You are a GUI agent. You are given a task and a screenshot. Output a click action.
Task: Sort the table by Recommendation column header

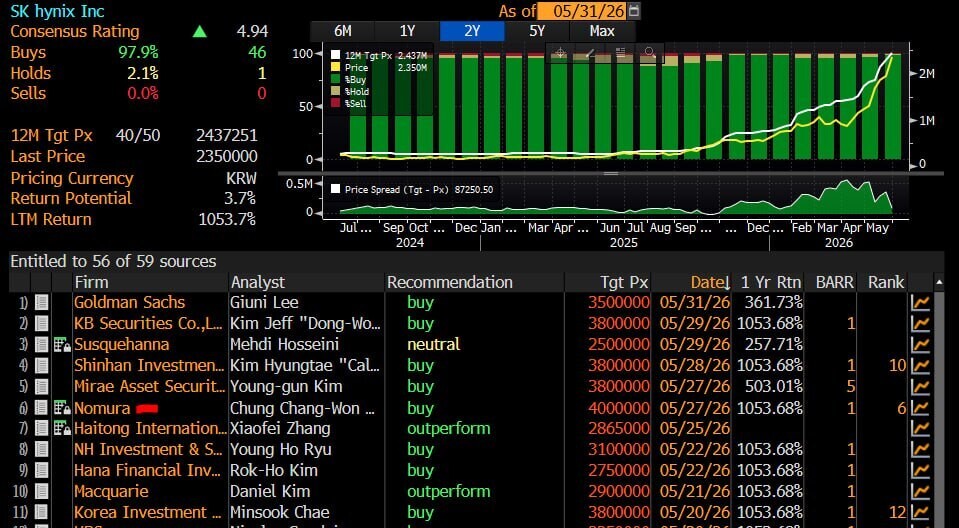point(450,282)
